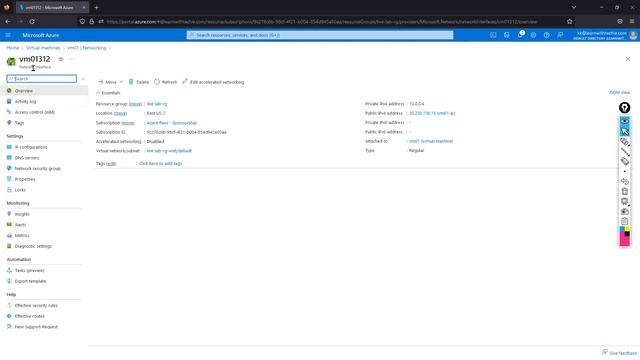640x360 pixels.
Task: Go to Home breadcrumb
Action: (13, 48)
